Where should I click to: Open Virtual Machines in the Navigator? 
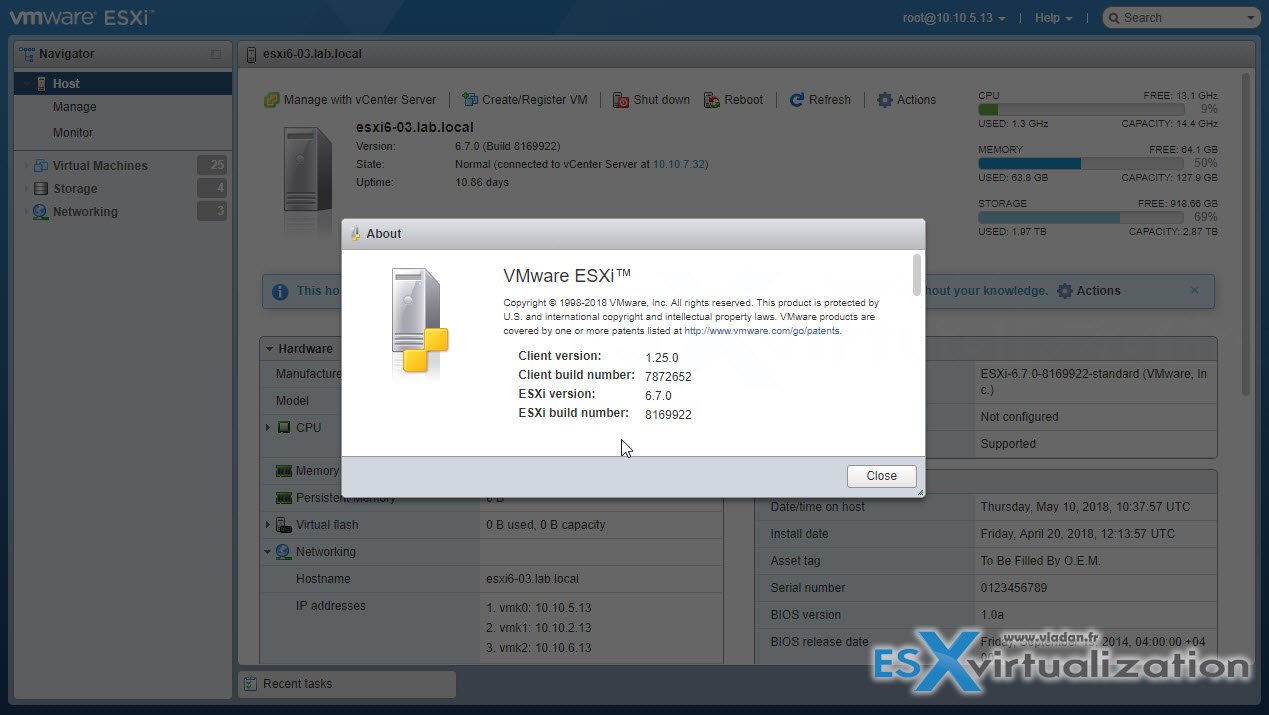coord(100,166)
